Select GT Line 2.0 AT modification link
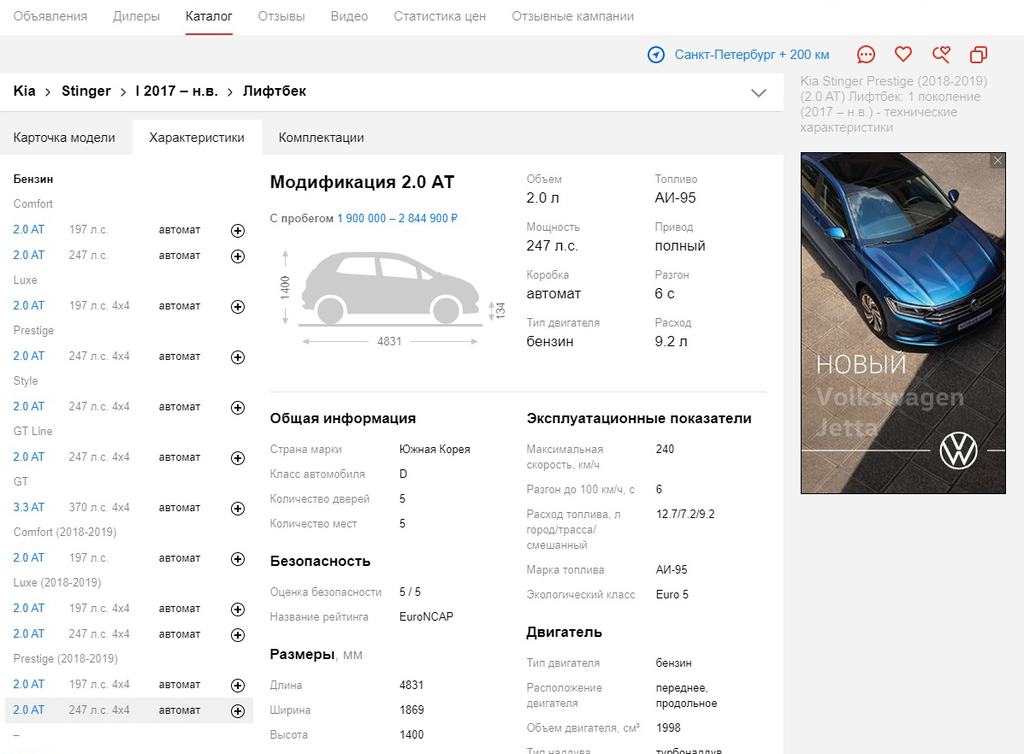 pos(29,457)
